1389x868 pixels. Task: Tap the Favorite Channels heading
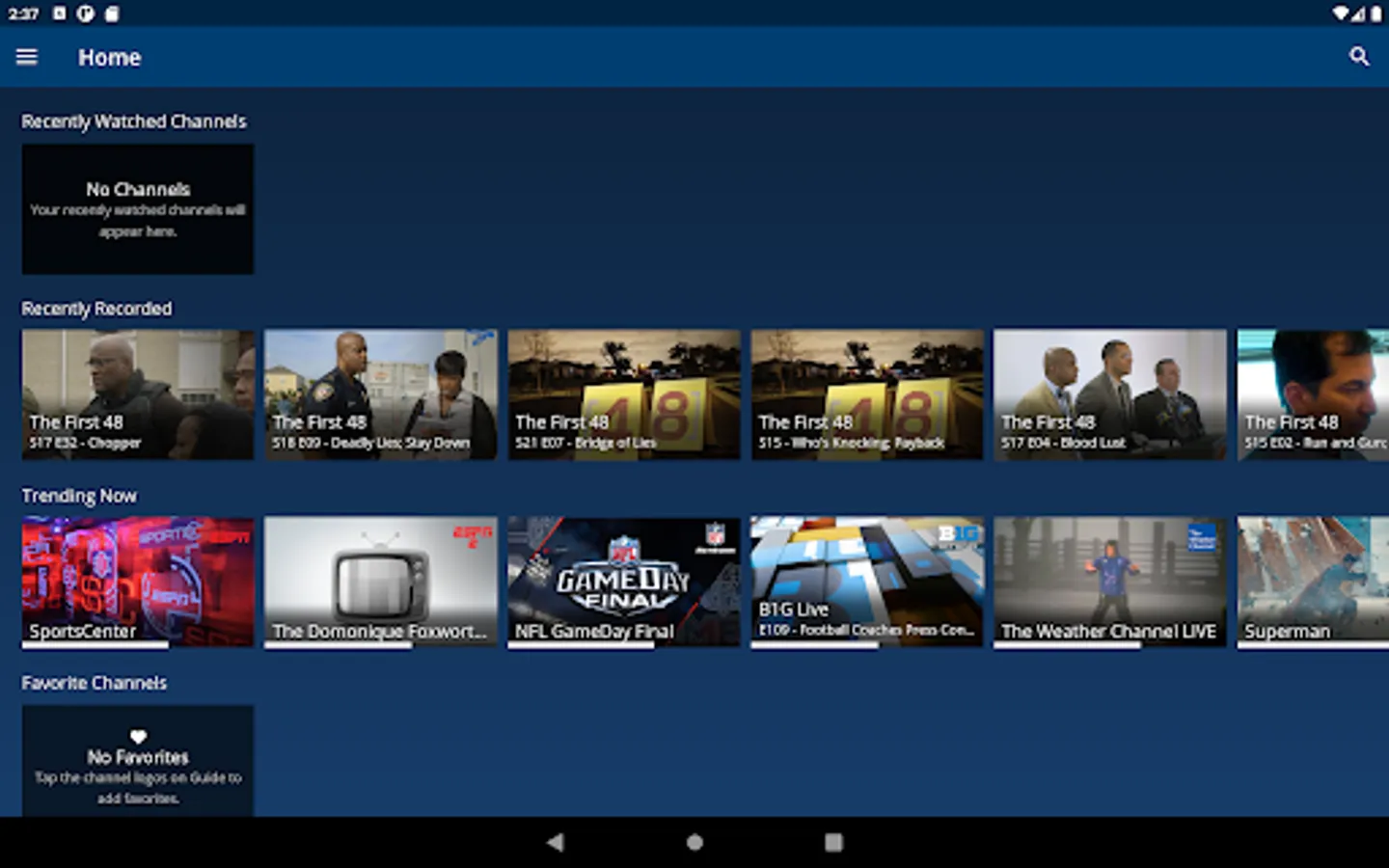coord(95,683)
